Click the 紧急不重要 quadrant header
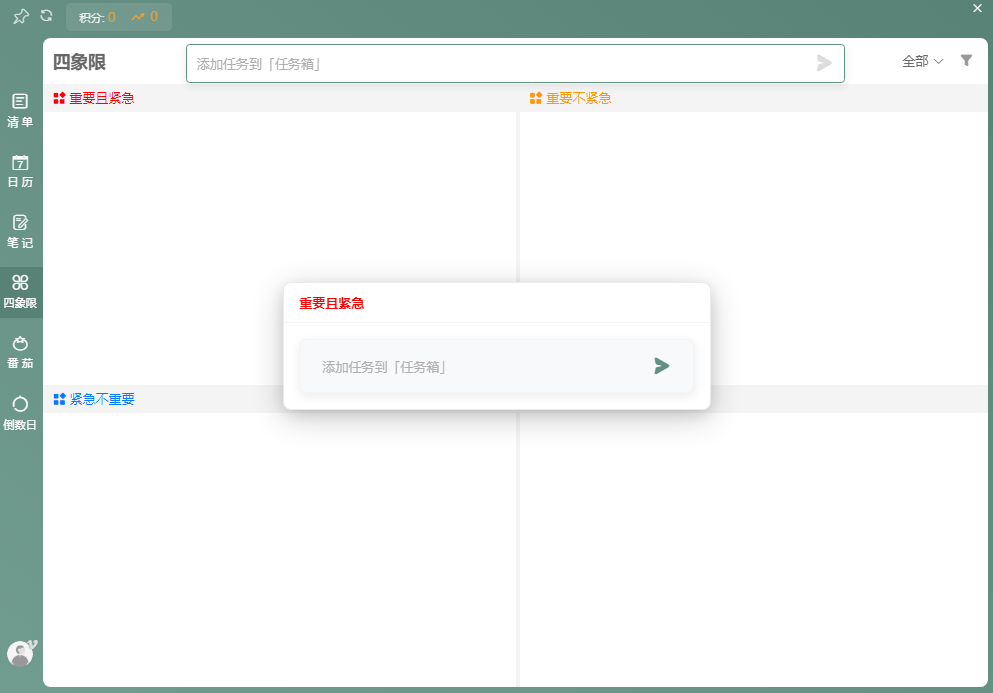993x693 pixels. tap(94, 399)
